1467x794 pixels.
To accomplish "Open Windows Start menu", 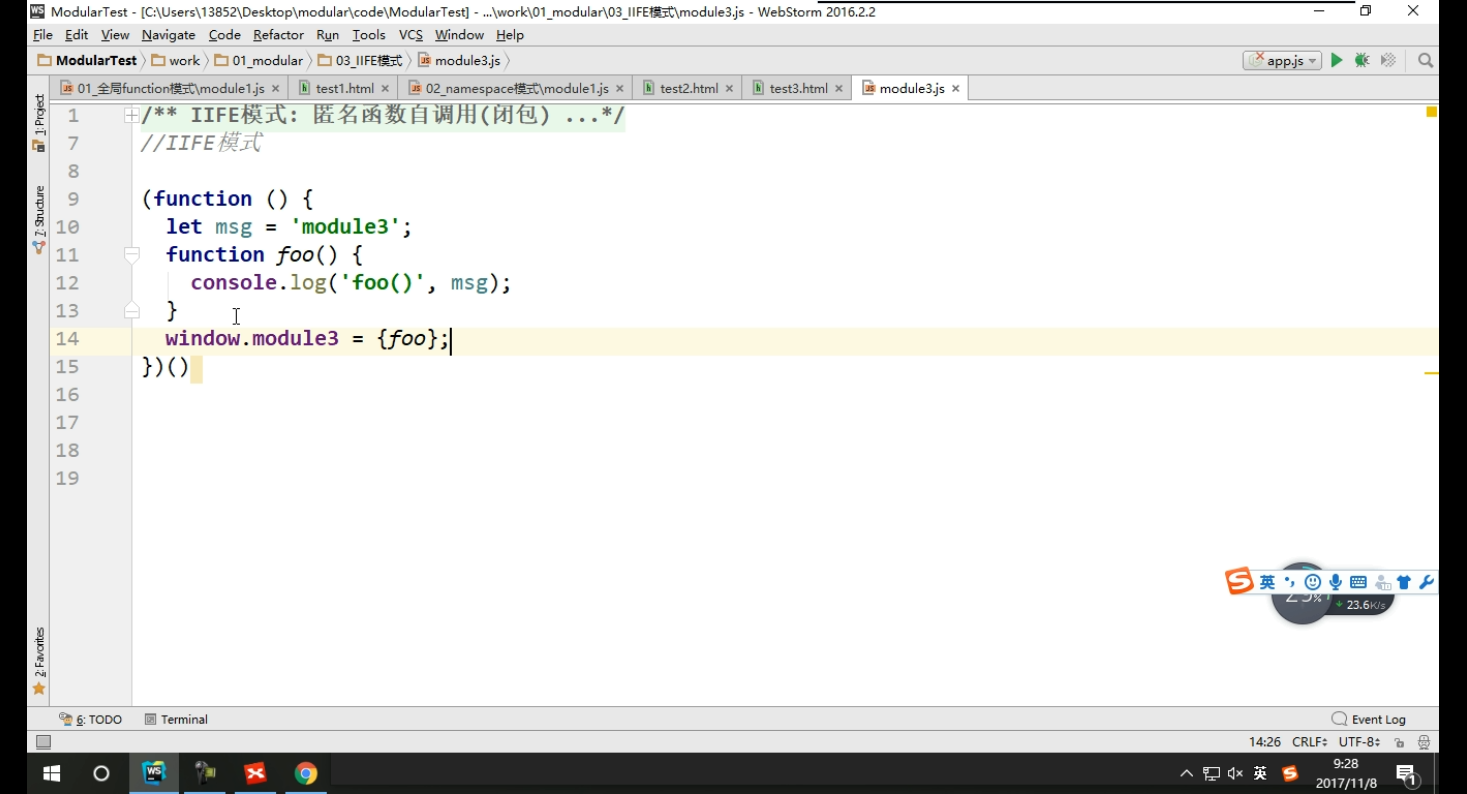I will [52, 773].
